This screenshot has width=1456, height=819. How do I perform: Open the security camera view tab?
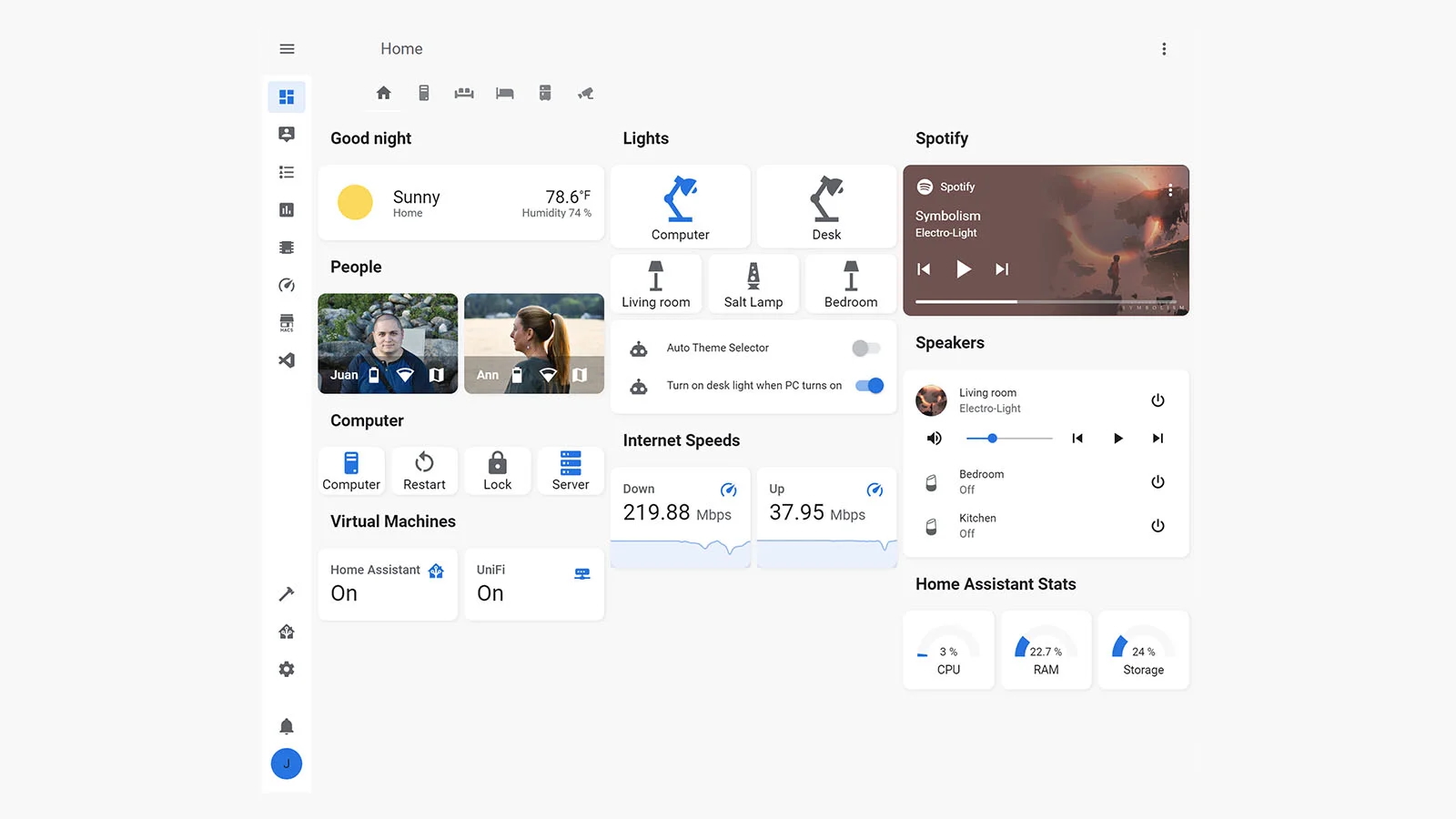pyautogui.click(x=585, y=93)
